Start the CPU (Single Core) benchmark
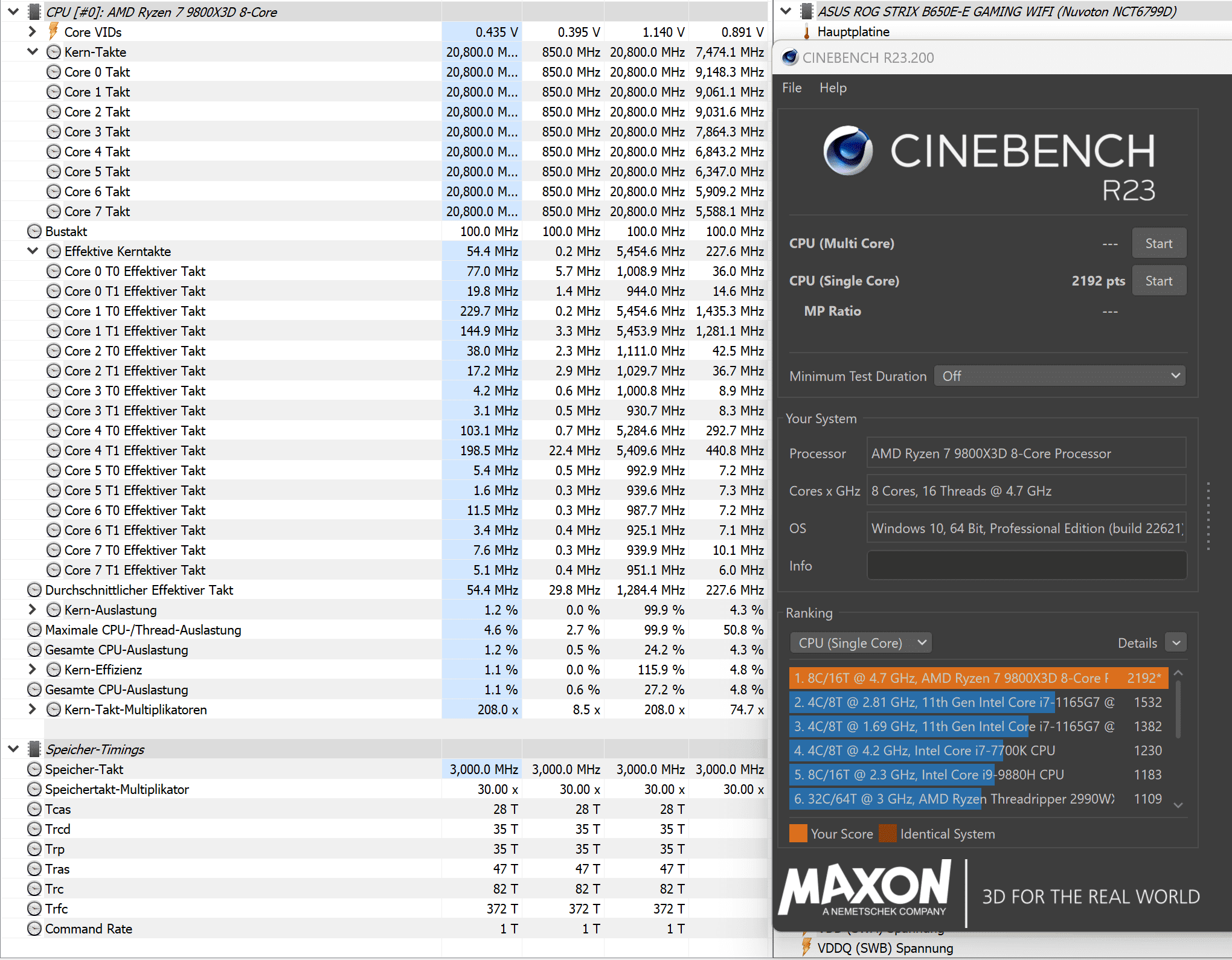The image size is (1232, 960). point(1158,281)
